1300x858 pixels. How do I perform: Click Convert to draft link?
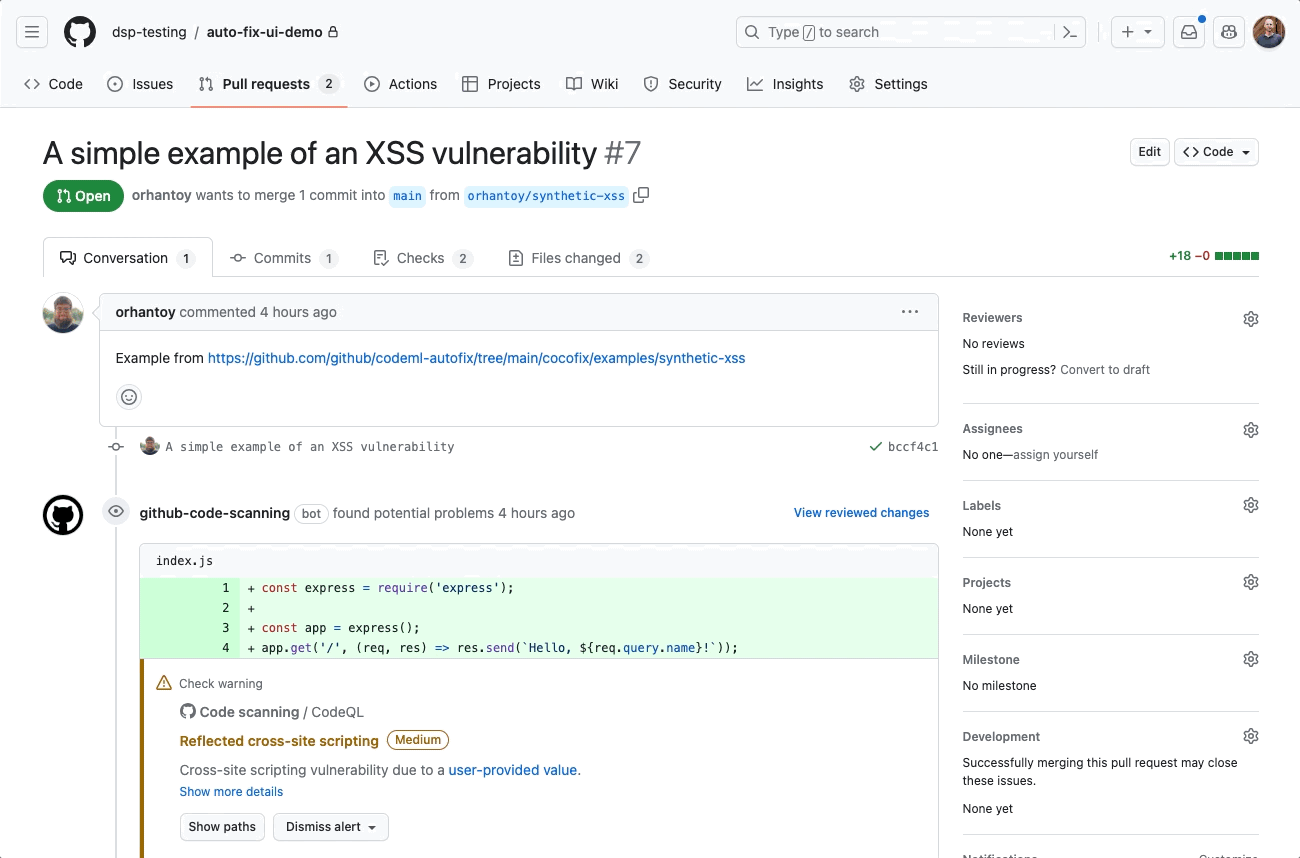point(1105,370)
